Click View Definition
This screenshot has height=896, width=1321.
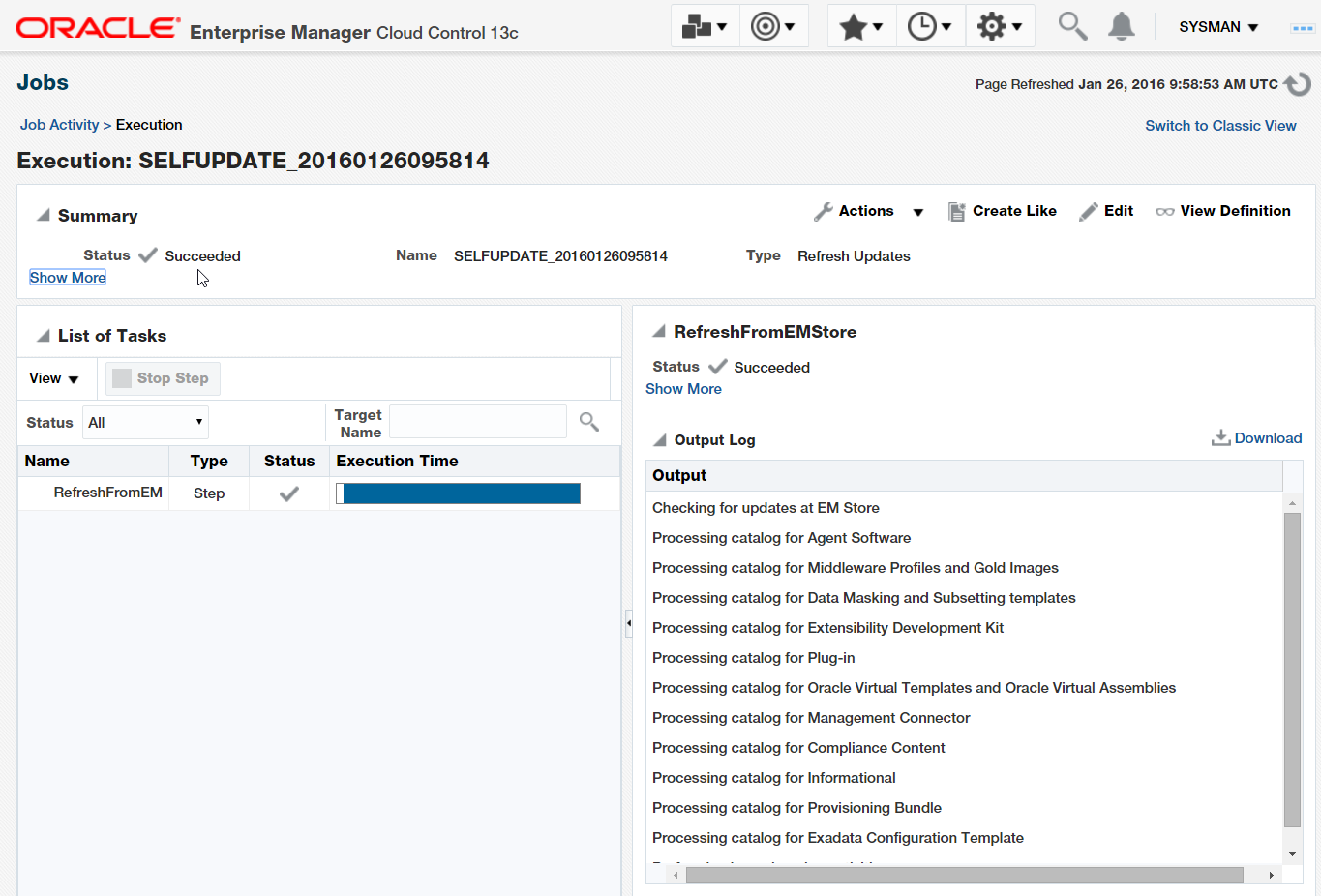tap(1223, 211)
